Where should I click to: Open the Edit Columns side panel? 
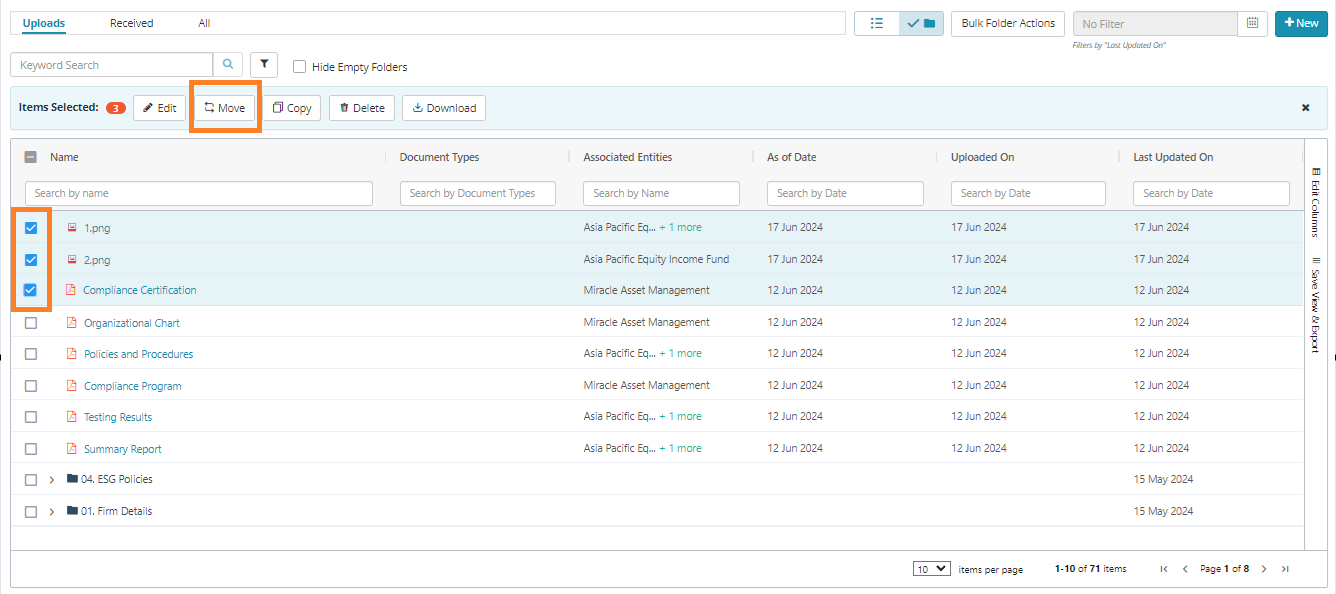click(x=1315, y=202)
